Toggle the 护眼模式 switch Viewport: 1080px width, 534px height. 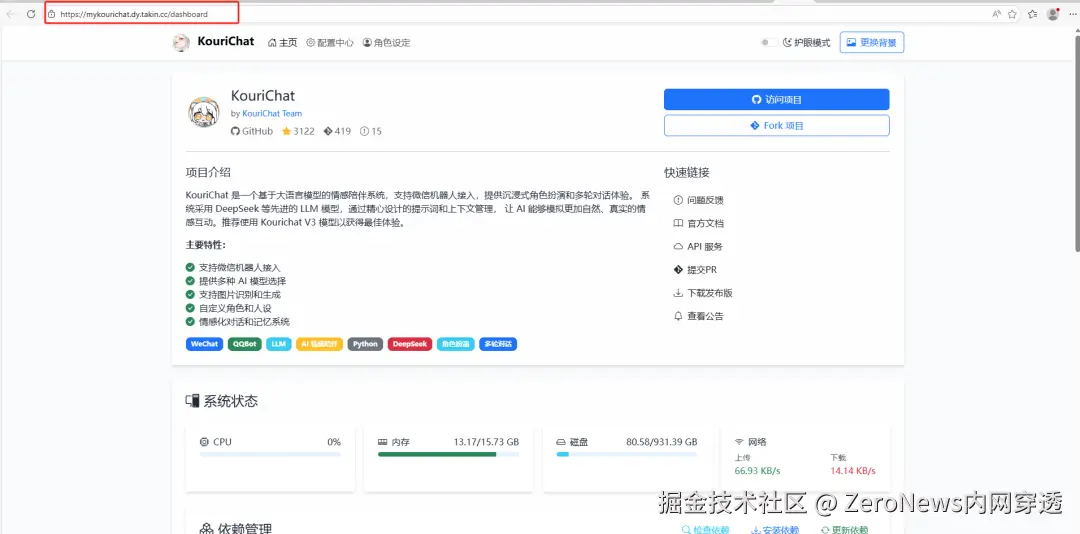pyautogui.click(x=769, y=43)
